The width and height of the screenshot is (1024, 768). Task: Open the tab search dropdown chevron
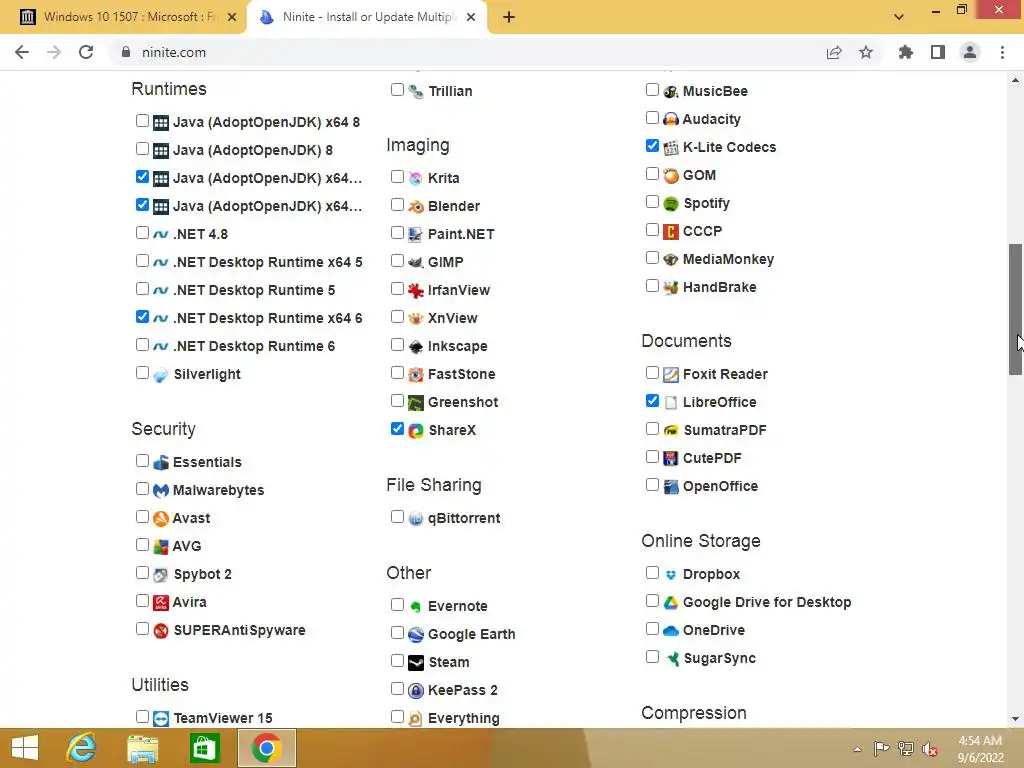point(899,17)
